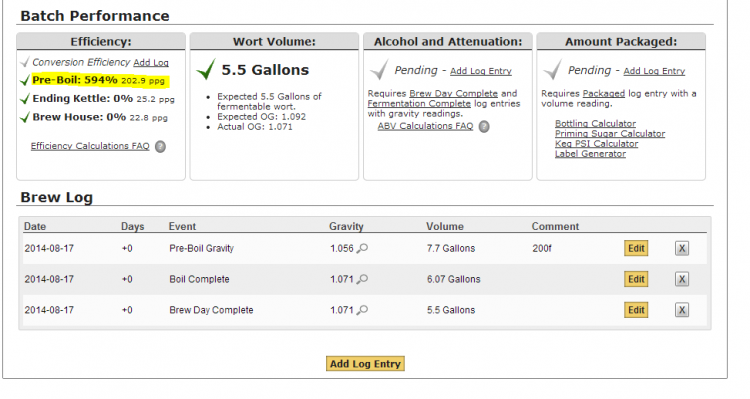Click magnifier icon in Brew Day Complete row

363,310
